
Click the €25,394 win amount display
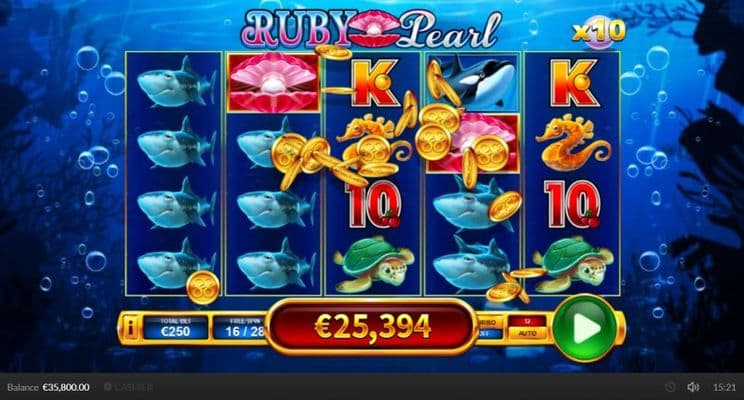tap(372, 327)
